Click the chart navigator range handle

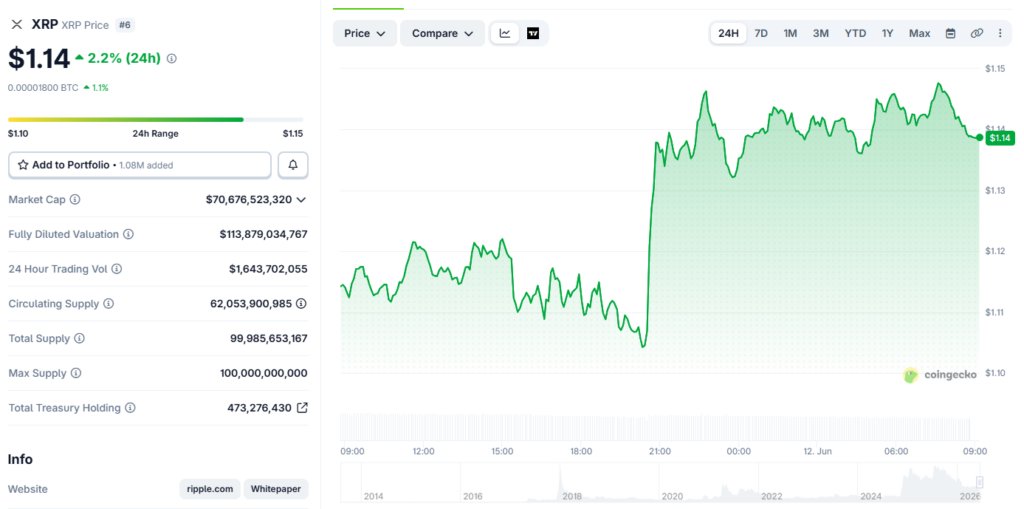[979, 482]
